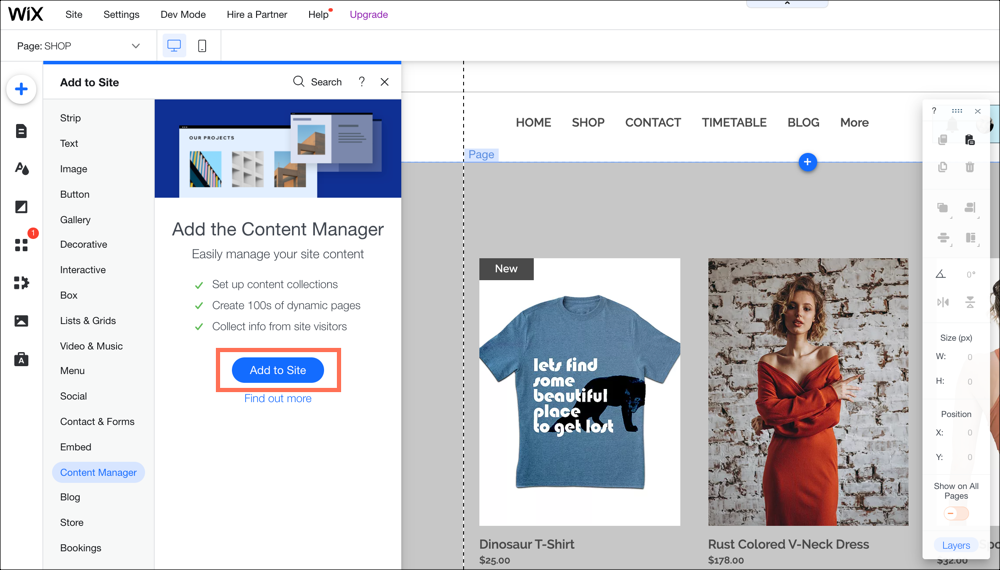Open the My Business puzzle icon
Screen dimensions: 1000x570
coord(21,282)
